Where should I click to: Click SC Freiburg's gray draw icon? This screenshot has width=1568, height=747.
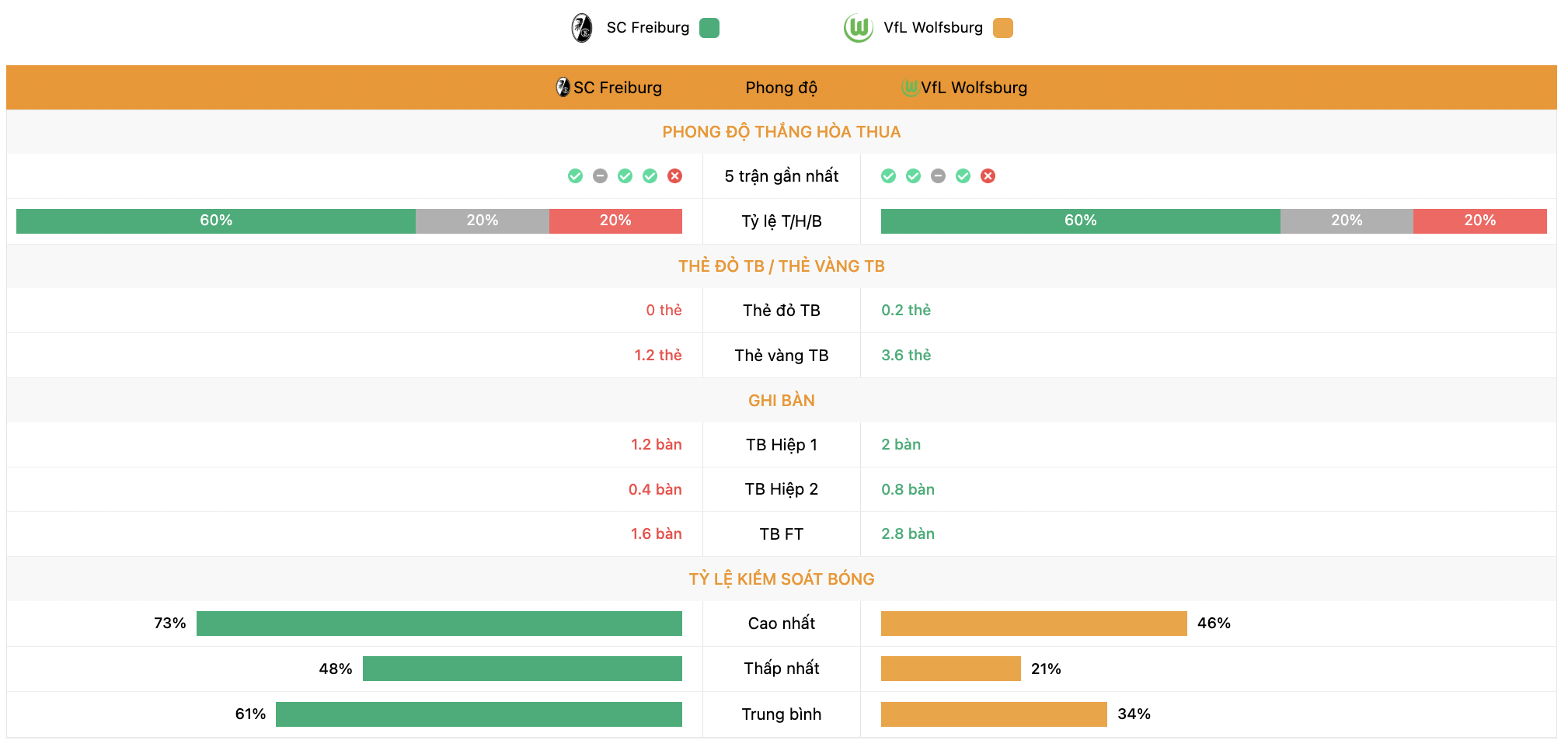tap(600, 176)
